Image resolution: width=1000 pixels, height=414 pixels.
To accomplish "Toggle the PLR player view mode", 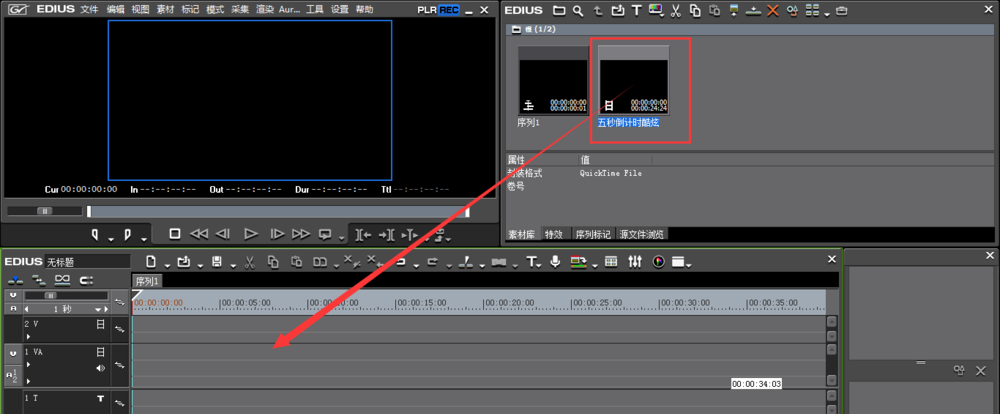I will click(x=427, y=9).
